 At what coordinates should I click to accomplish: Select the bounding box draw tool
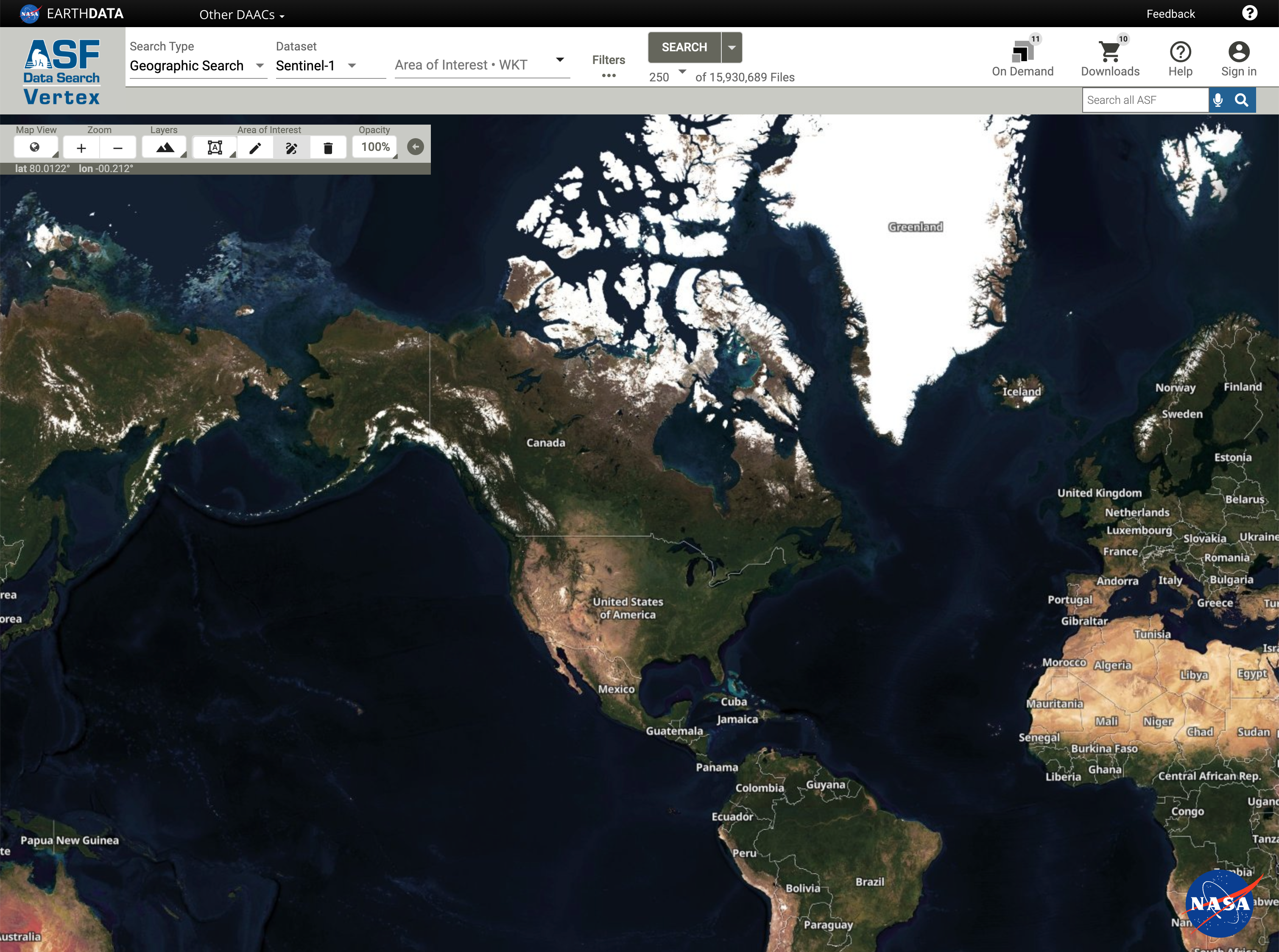tap(215, 148)
